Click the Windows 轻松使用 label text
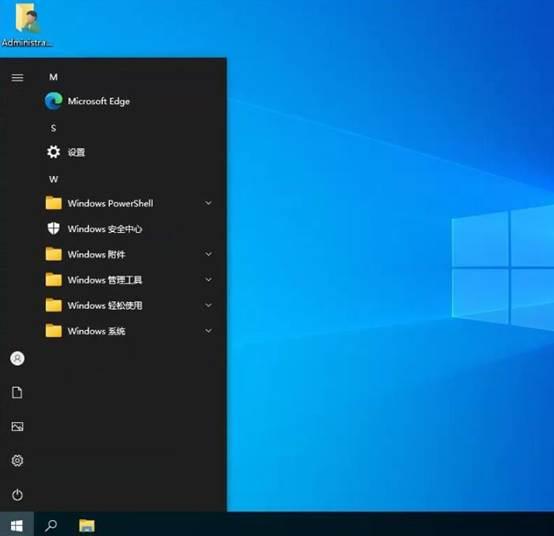The image size is (554, 536). (105, 305)
